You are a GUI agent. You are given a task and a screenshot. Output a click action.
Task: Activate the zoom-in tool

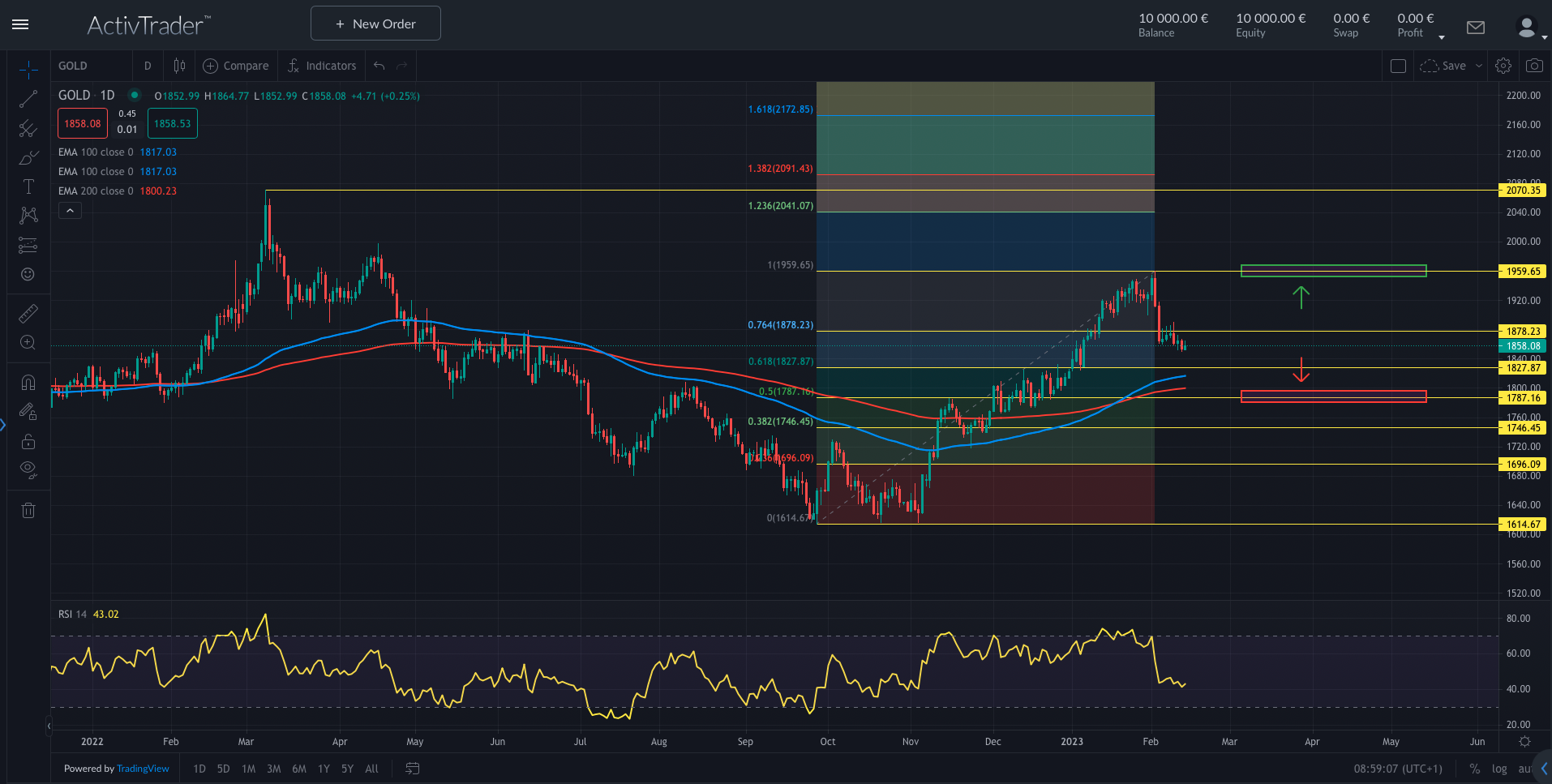[x=28, y=342]
